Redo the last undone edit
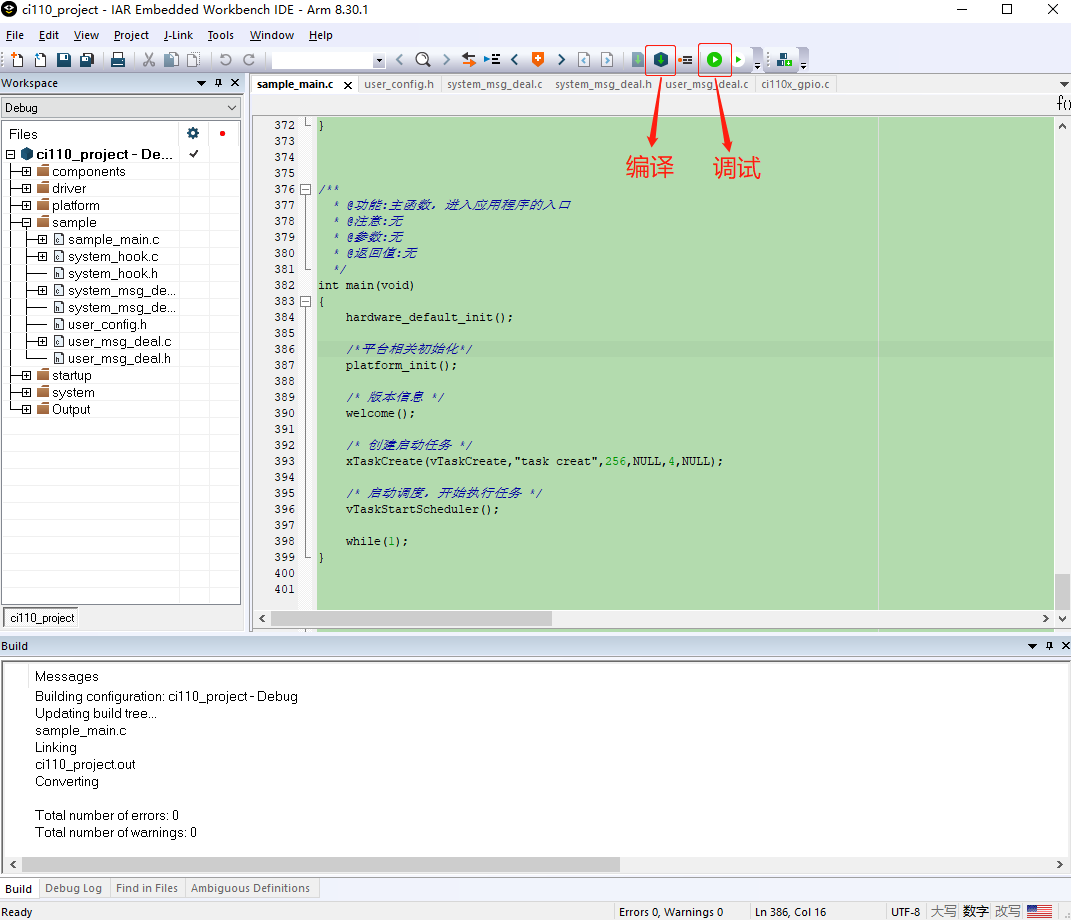 tap(249, 60)
